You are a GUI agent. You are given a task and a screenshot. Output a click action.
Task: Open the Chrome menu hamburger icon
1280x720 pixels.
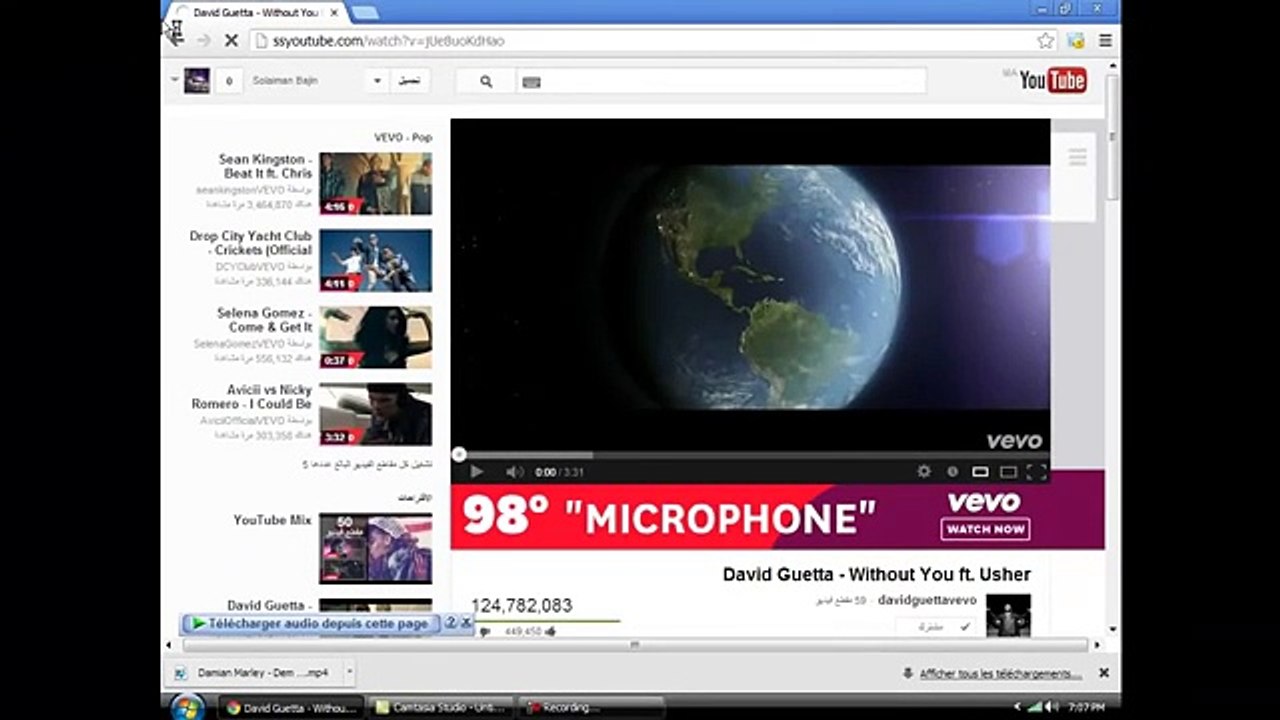pos(1106,41)
